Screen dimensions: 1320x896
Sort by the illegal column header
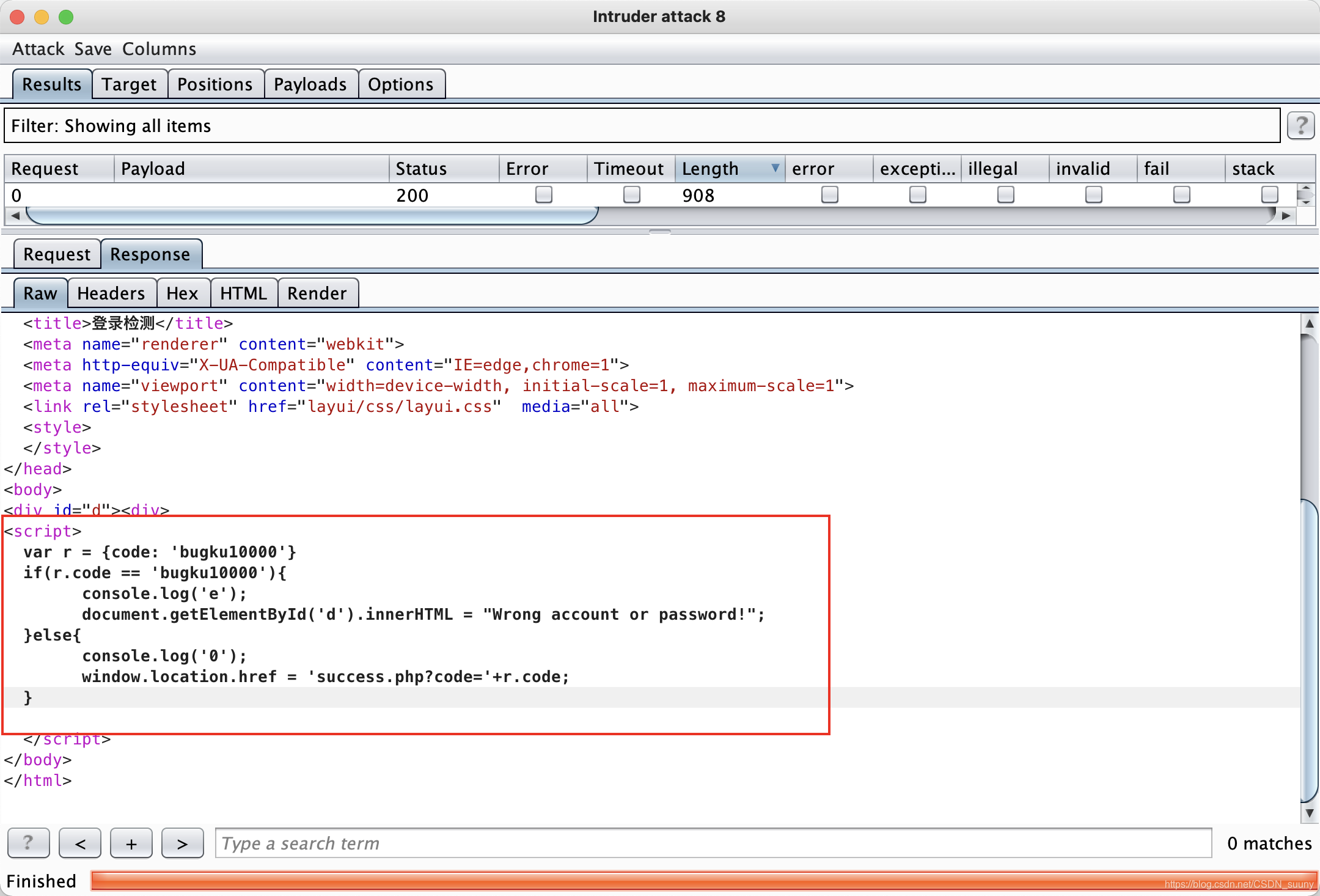(x=1005, y=168)
